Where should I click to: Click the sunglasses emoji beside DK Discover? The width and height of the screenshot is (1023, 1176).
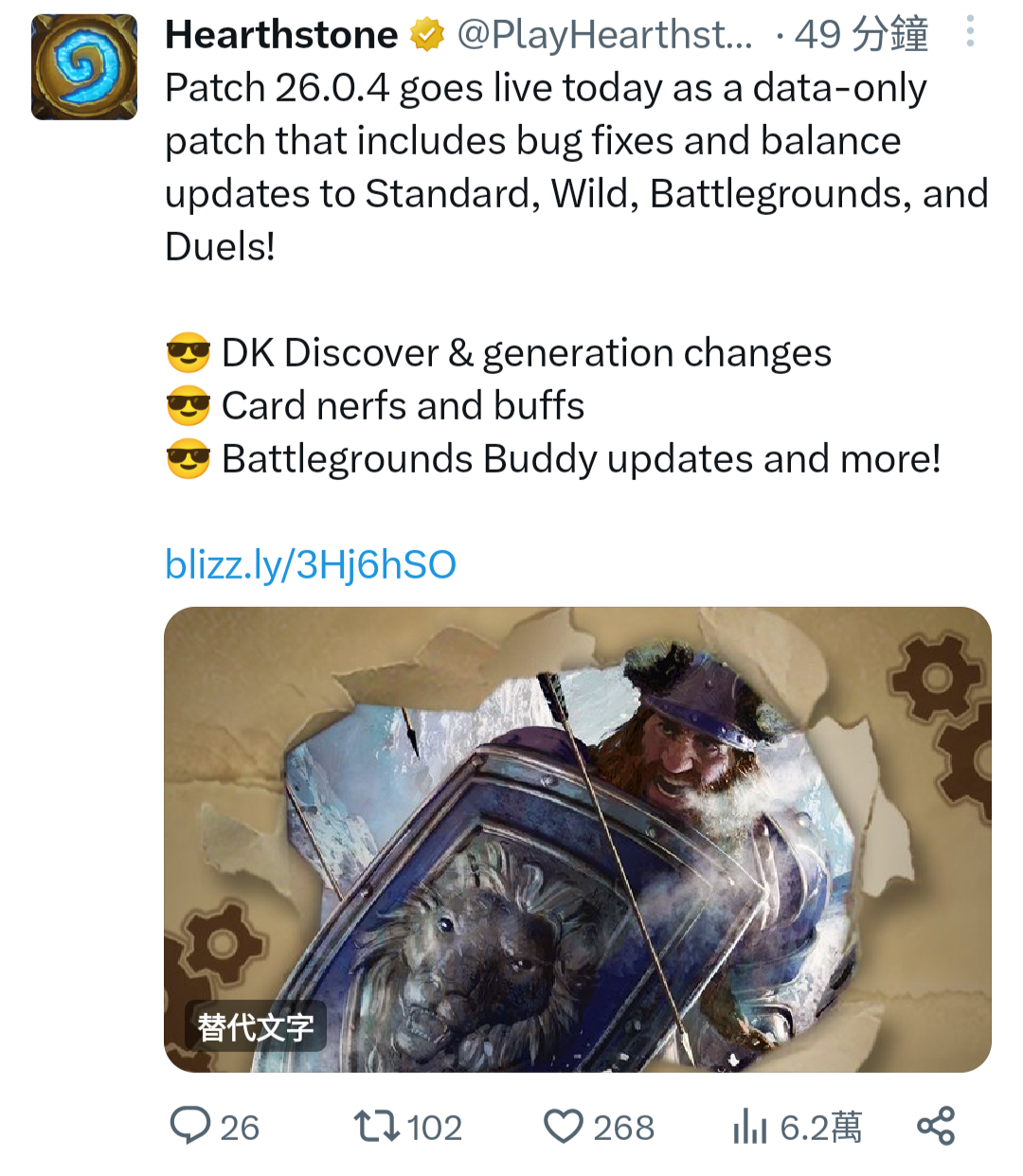(x=188, y=353)
